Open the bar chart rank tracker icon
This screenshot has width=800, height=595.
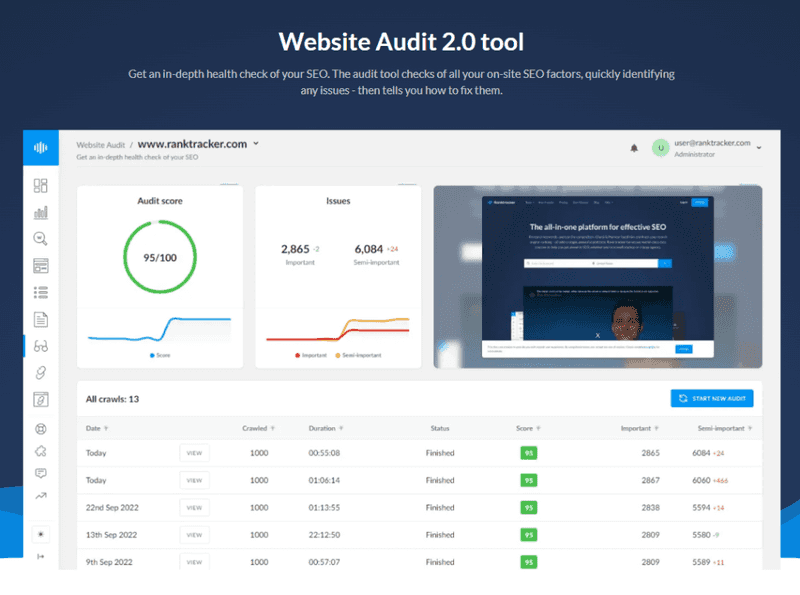click(x=41, y=212)
